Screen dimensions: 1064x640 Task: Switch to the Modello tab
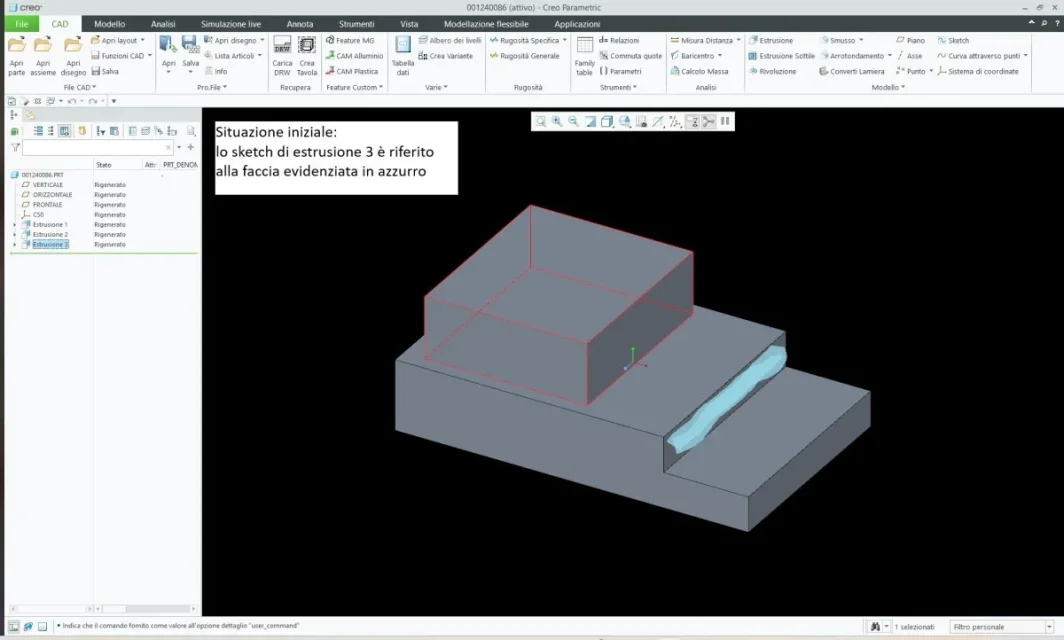point(109,24)
